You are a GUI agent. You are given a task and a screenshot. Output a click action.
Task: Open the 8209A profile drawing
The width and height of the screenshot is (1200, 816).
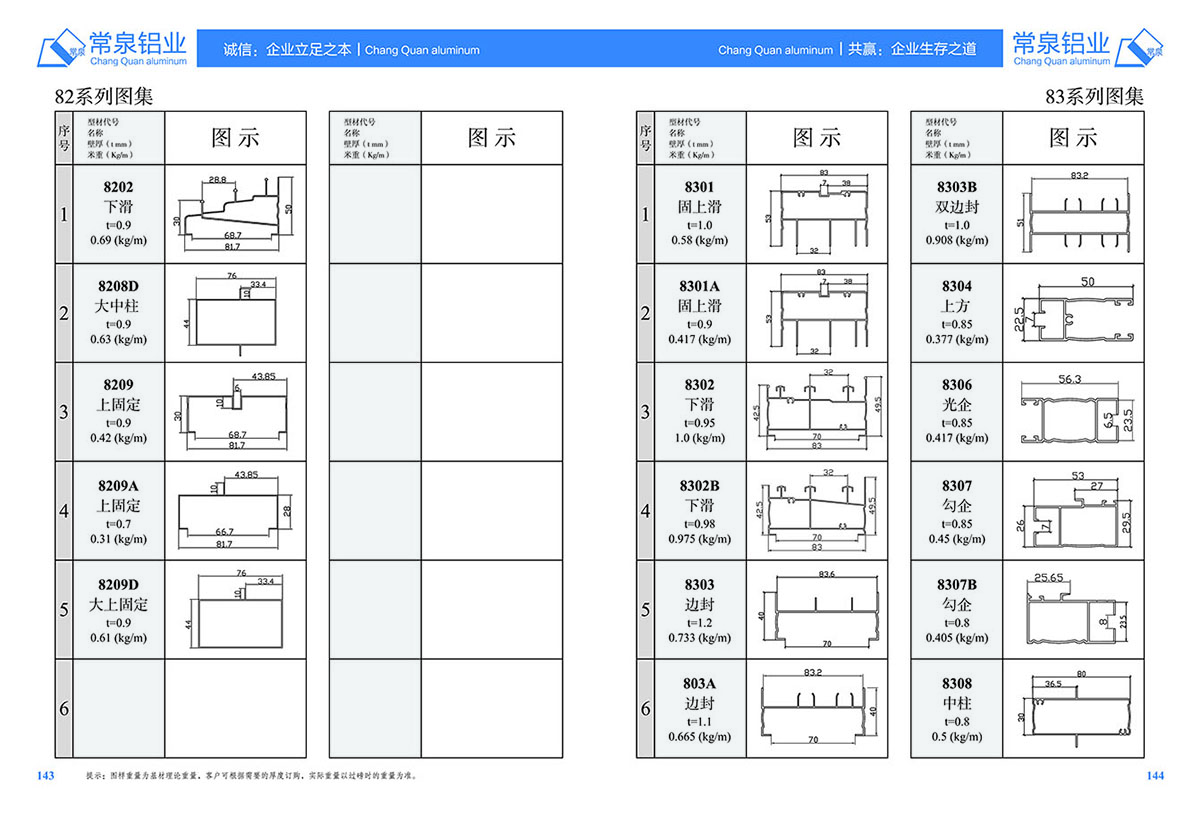click(235, 510)
